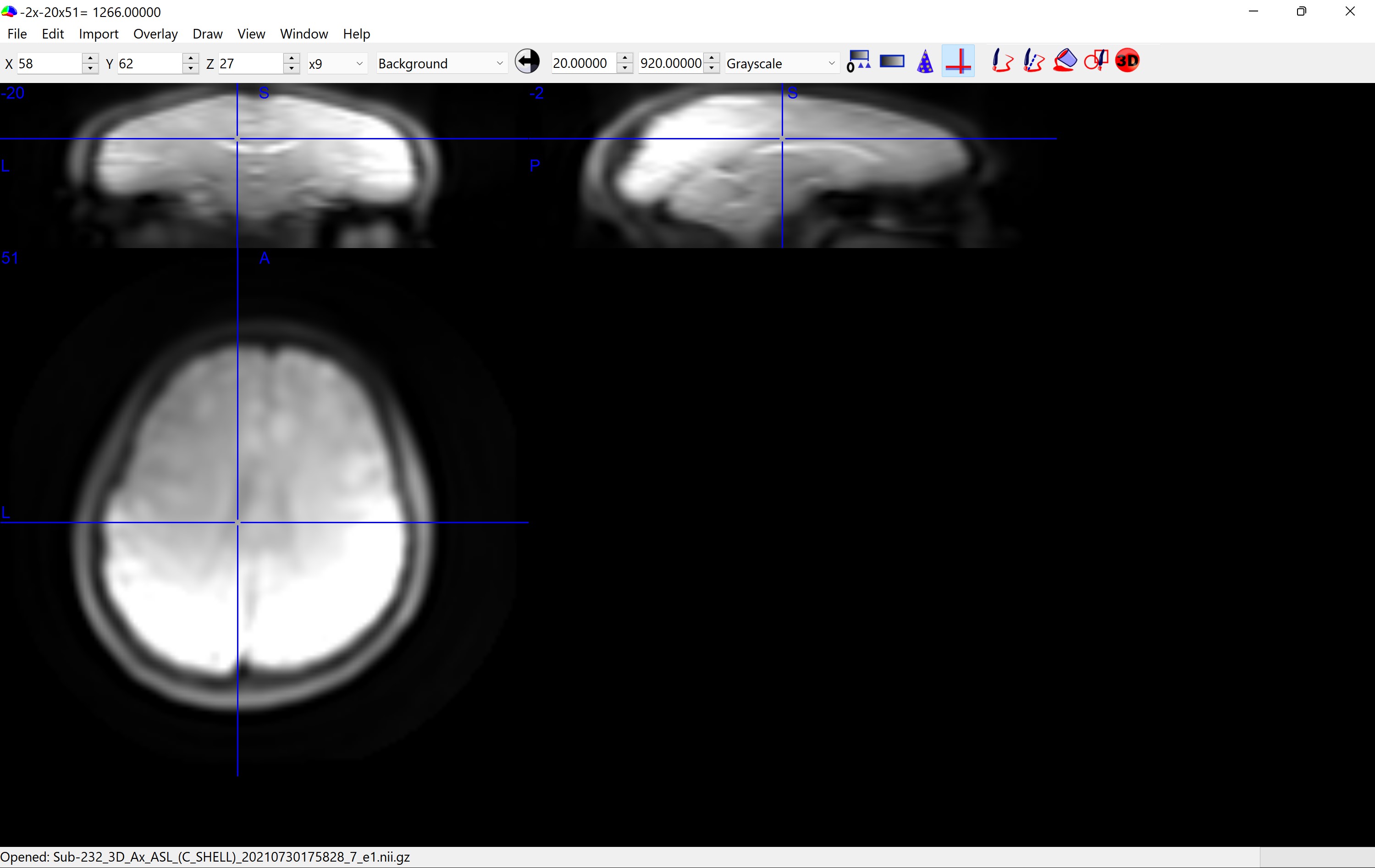
Task: Select the freehand pen drawing tool
Action: 1001,61
